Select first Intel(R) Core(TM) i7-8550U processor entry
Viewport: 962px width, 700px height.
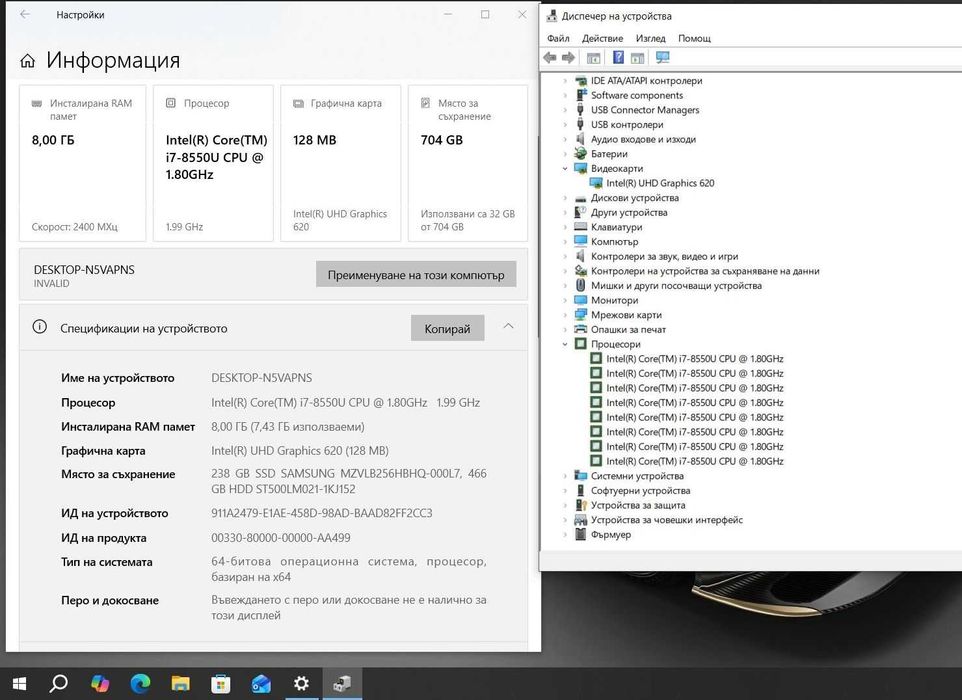coord(694,359)
